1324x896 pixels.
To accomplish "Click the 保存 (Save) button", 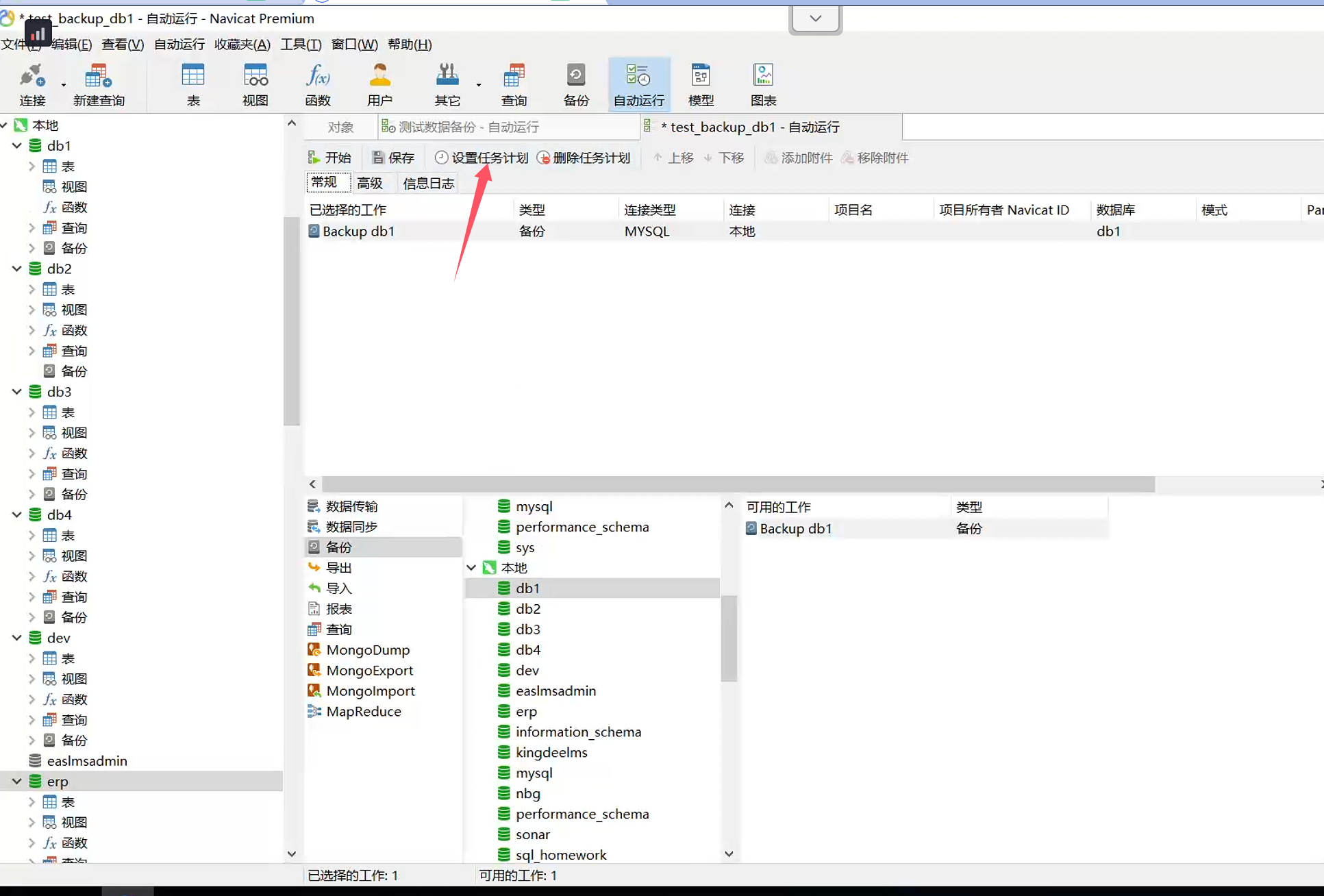I will (393, 158).
